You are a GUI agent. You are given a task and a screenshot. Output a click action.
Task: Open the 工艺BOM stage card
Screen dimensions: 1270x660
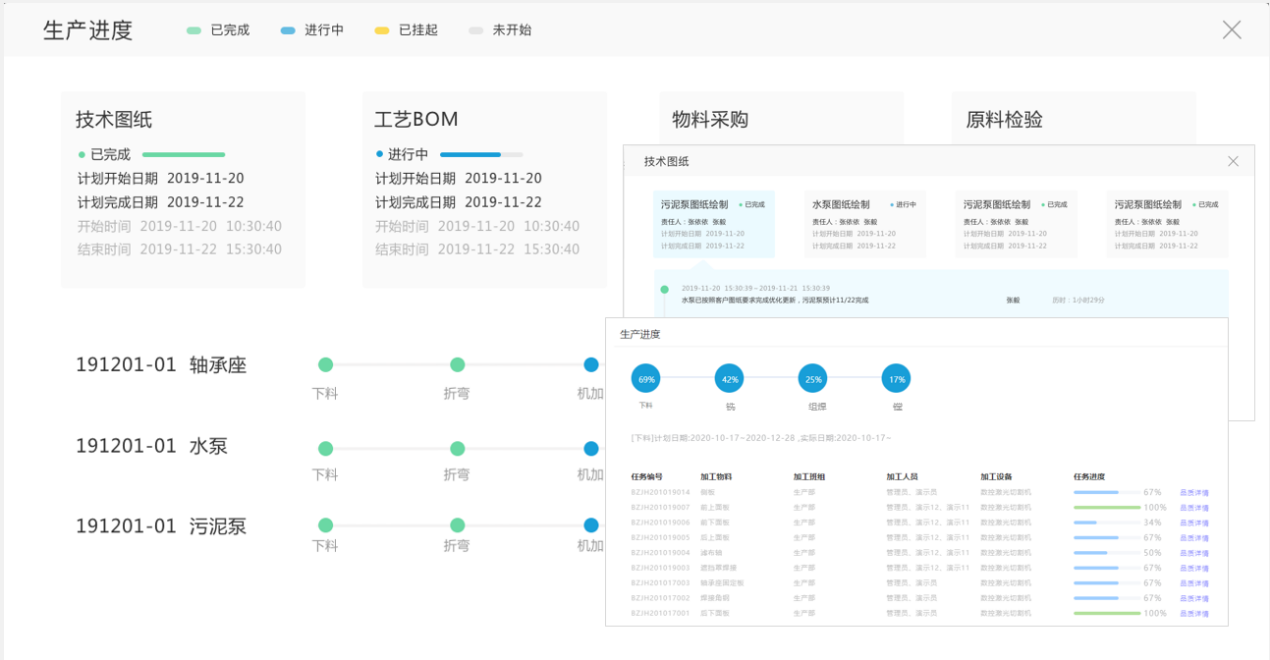[484, 189]
